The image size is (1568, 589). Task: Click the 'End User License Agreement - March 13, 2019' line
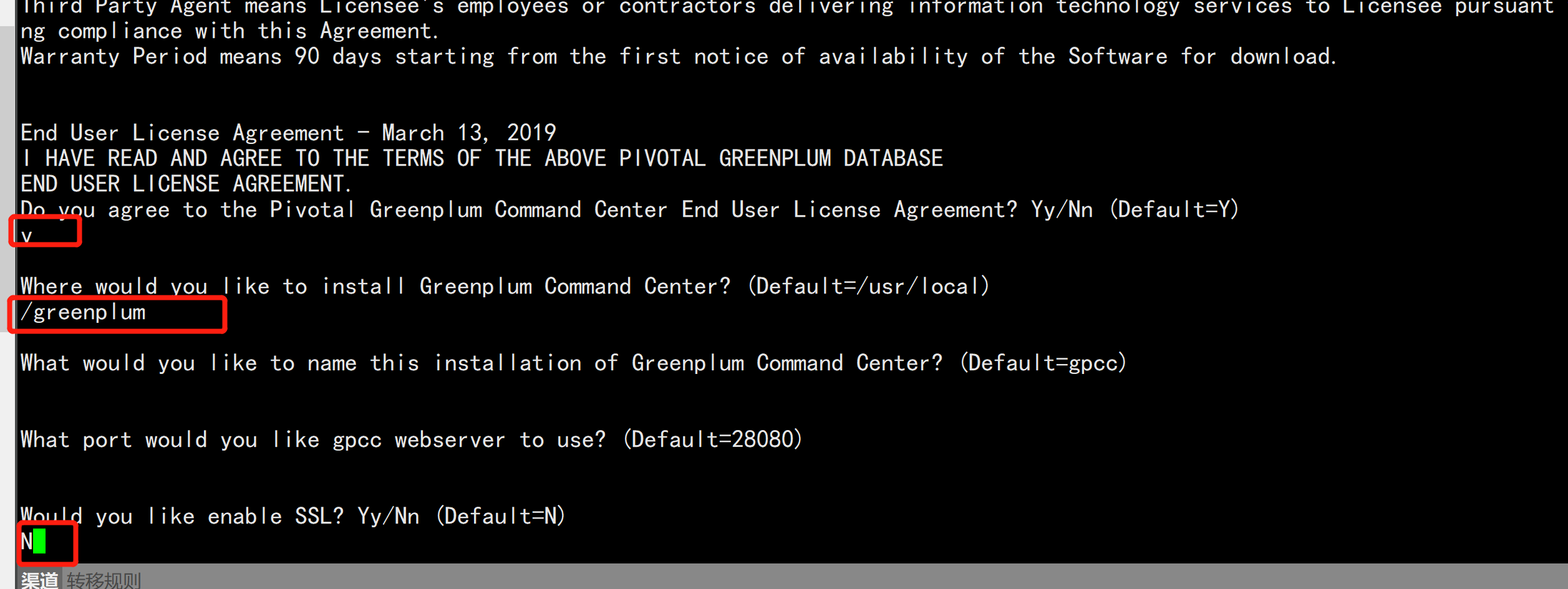coord(288,133)
